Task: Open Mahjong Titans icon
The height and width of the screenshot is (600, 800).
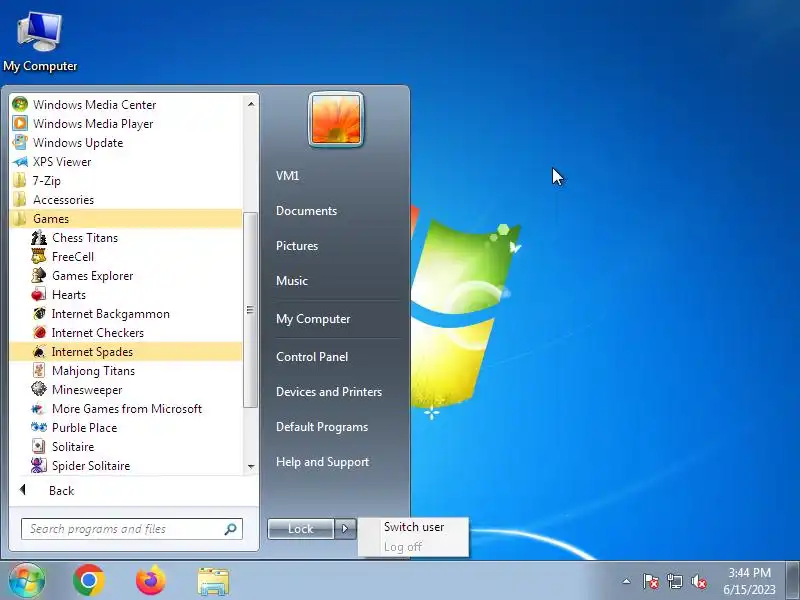Action: click(x=39, y=371)
